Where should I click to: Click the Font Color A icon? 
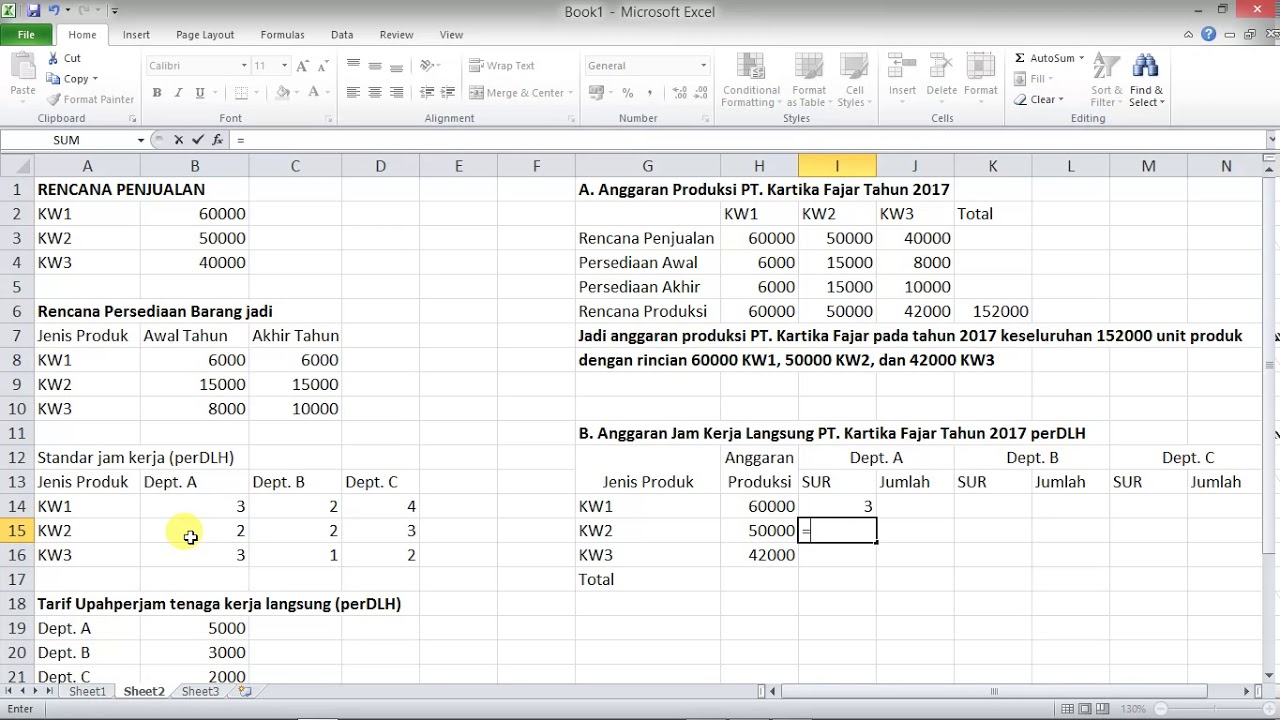[x=314, y=92]
